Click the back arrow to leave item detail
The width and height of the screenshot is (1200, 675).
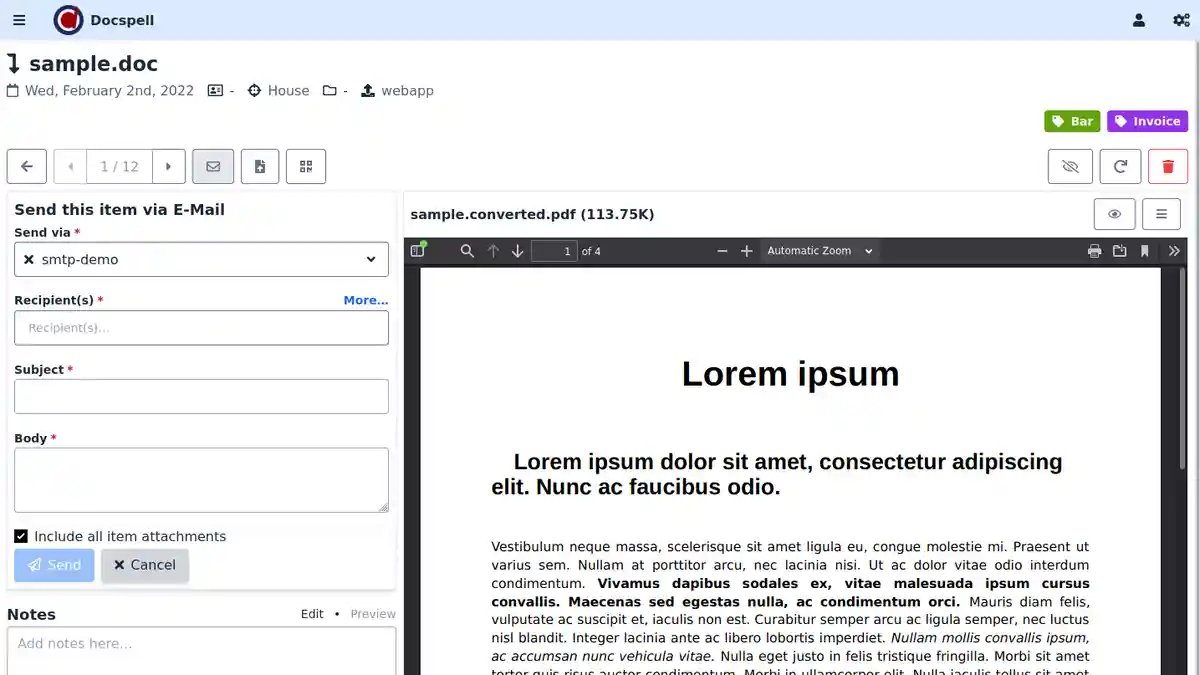[27, 166]
